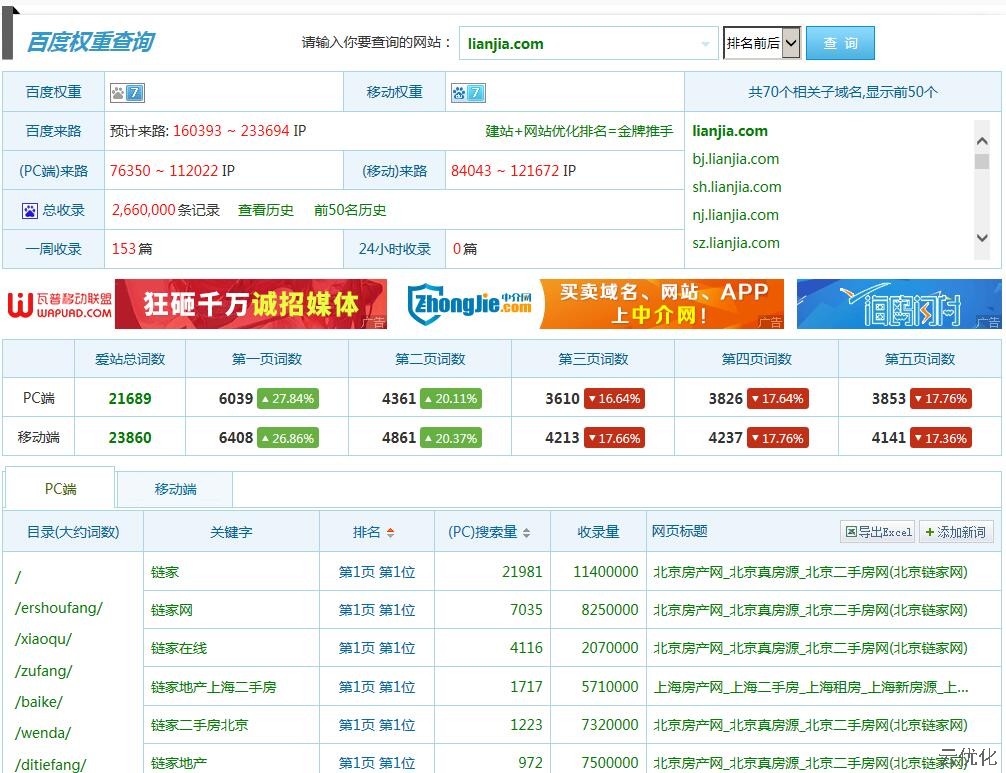
Task: Open the 查看历史 link
Action: point(266,210)
